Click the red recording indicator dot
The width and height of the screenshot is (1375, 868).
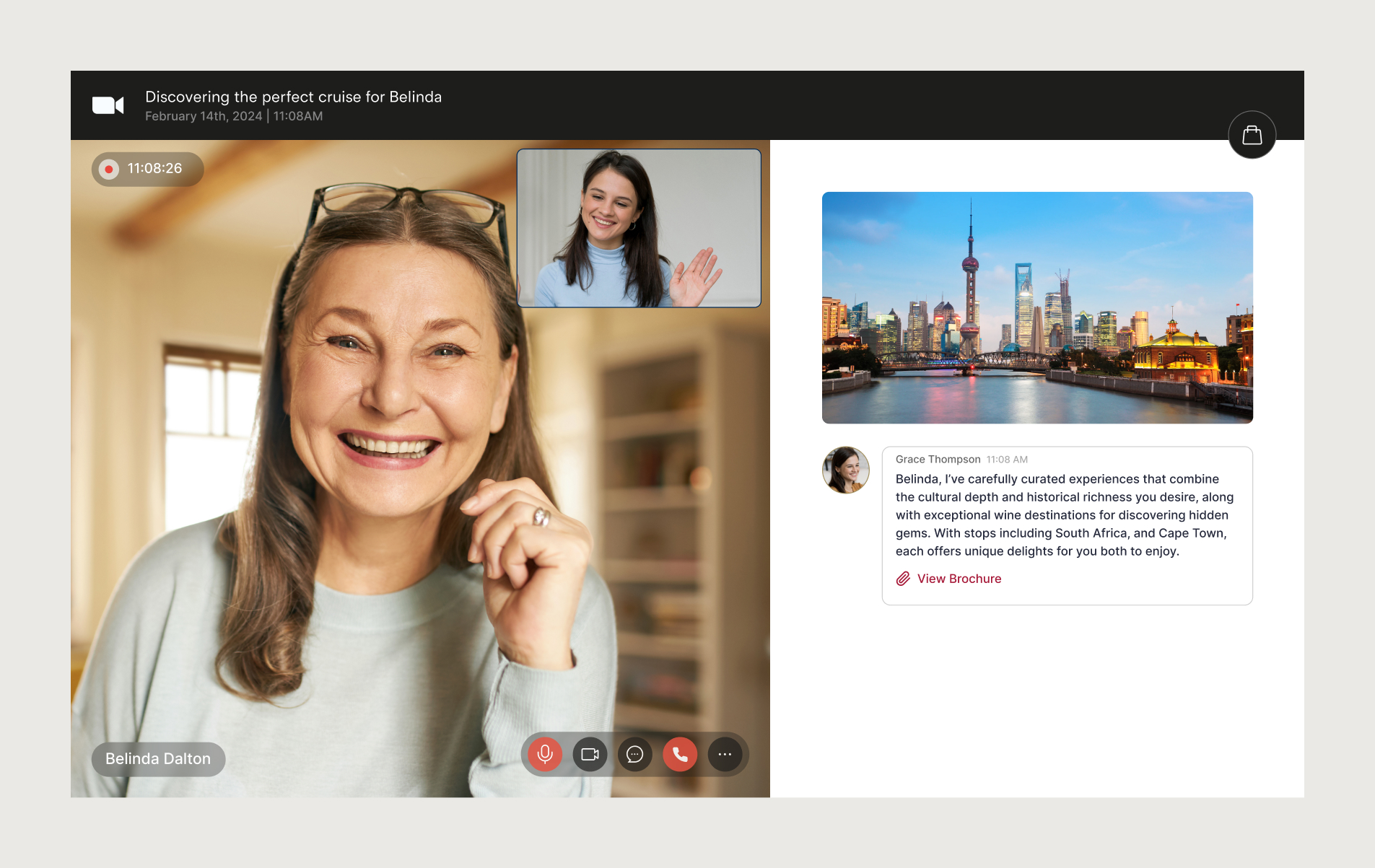coord(109,170)
